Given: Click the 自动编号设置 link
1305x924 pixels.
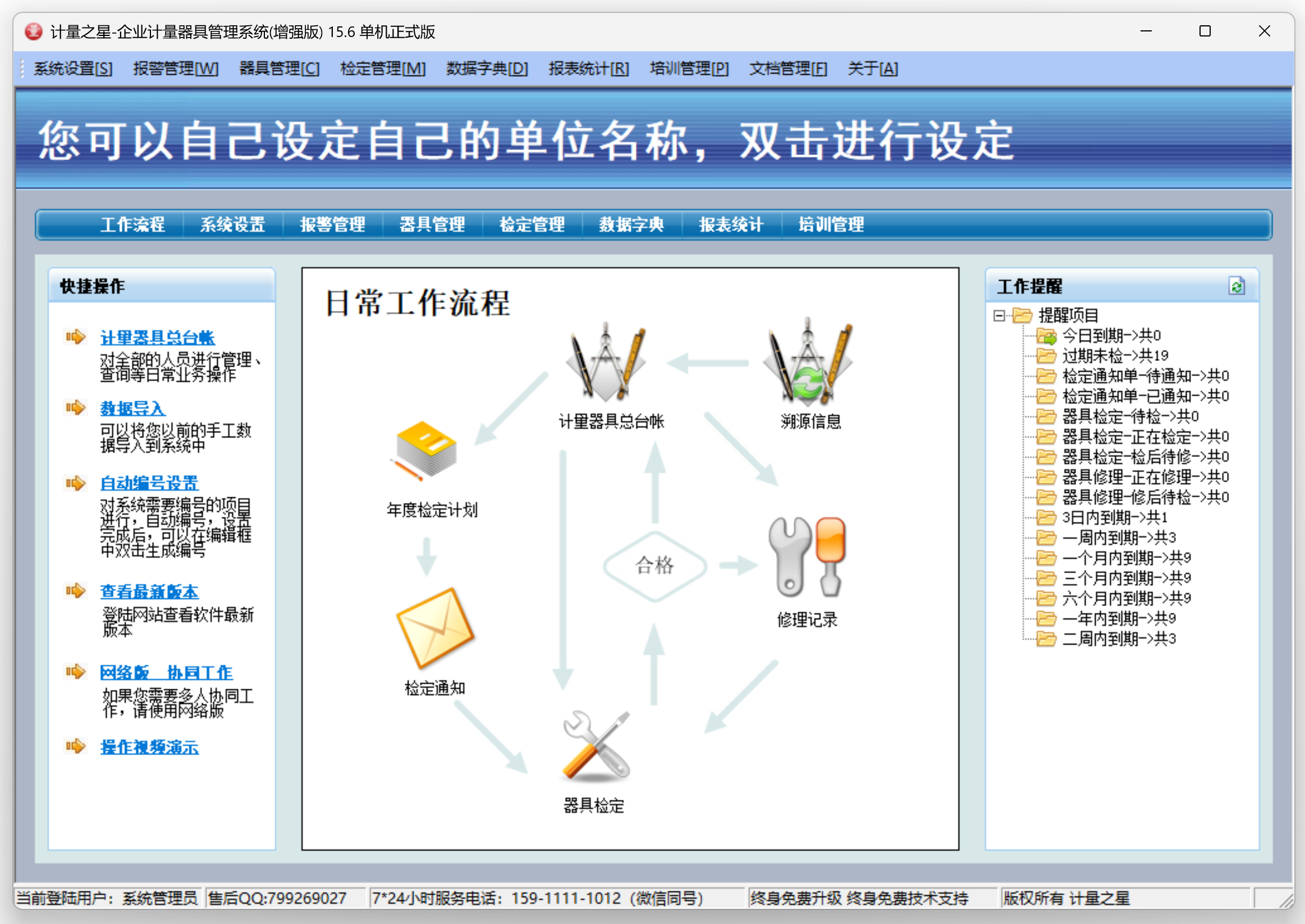Looking at the screenshot, I should (x=149, y=484).
